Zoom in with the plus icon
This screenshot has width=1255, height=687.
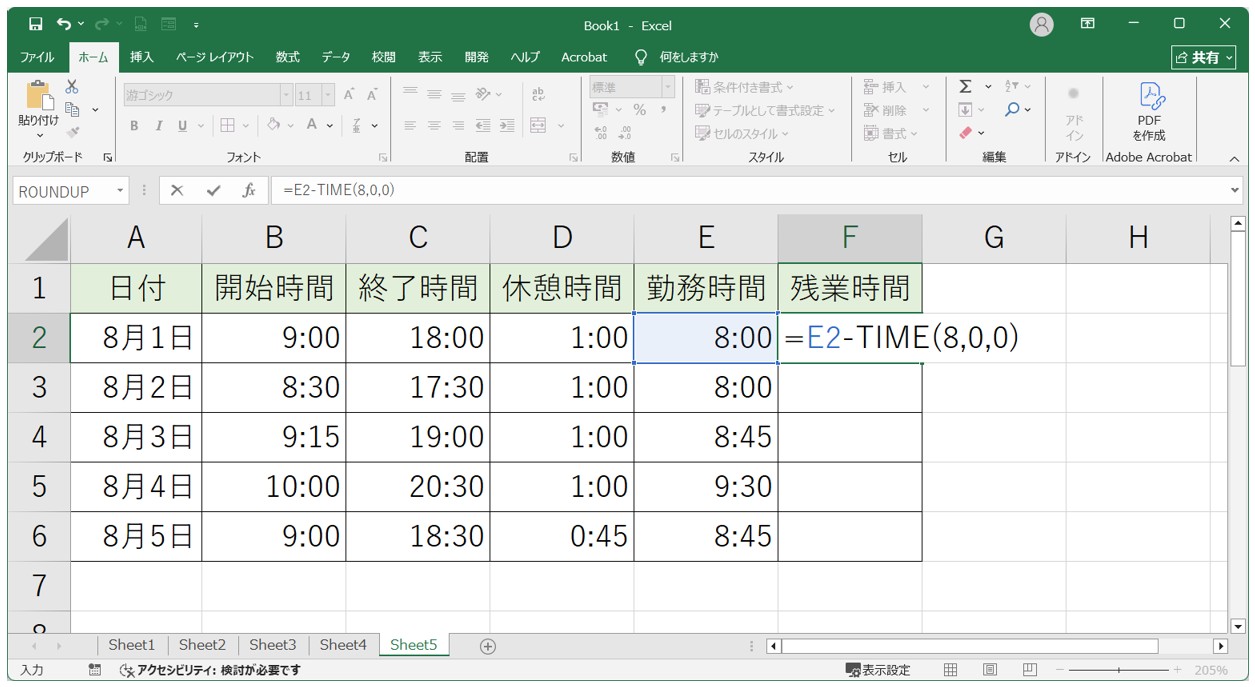point(1177,670)
